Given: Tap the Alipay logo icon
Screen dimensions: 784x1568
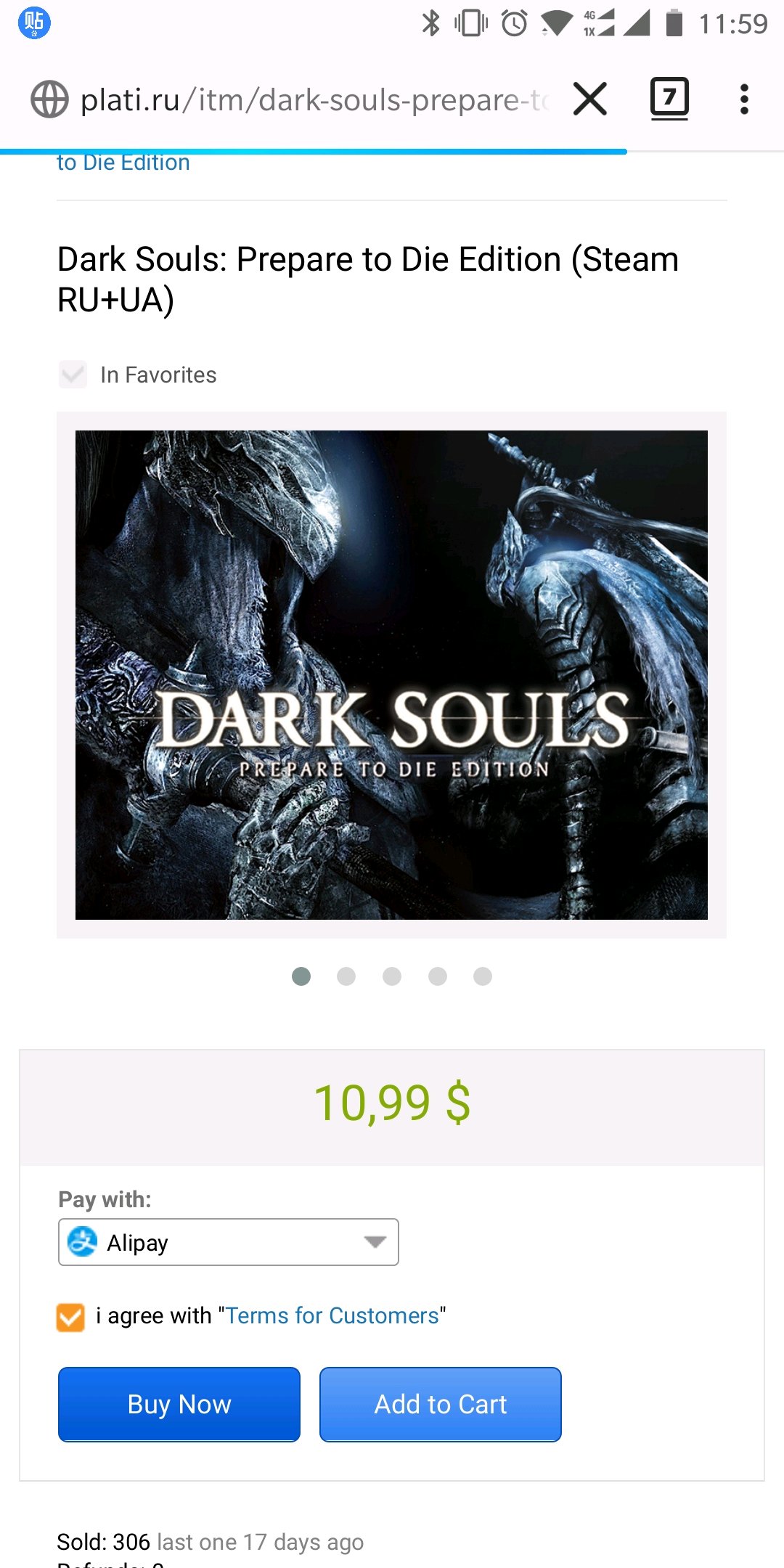Looking at the screenshot, I should (x=82, y=1242).
